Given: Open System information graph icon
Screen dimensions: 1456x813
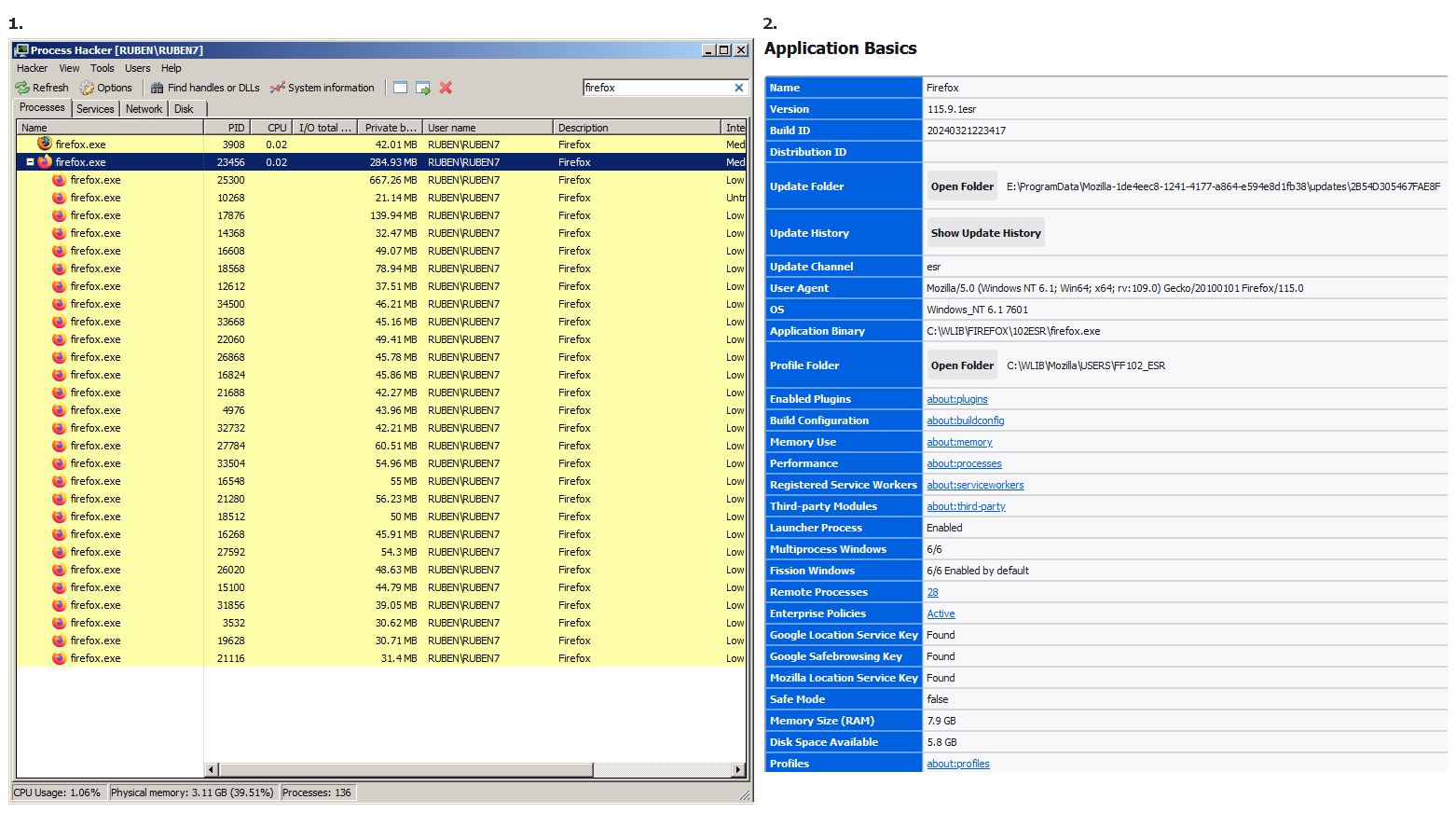Looking at the screenshot, I should 278,88.
